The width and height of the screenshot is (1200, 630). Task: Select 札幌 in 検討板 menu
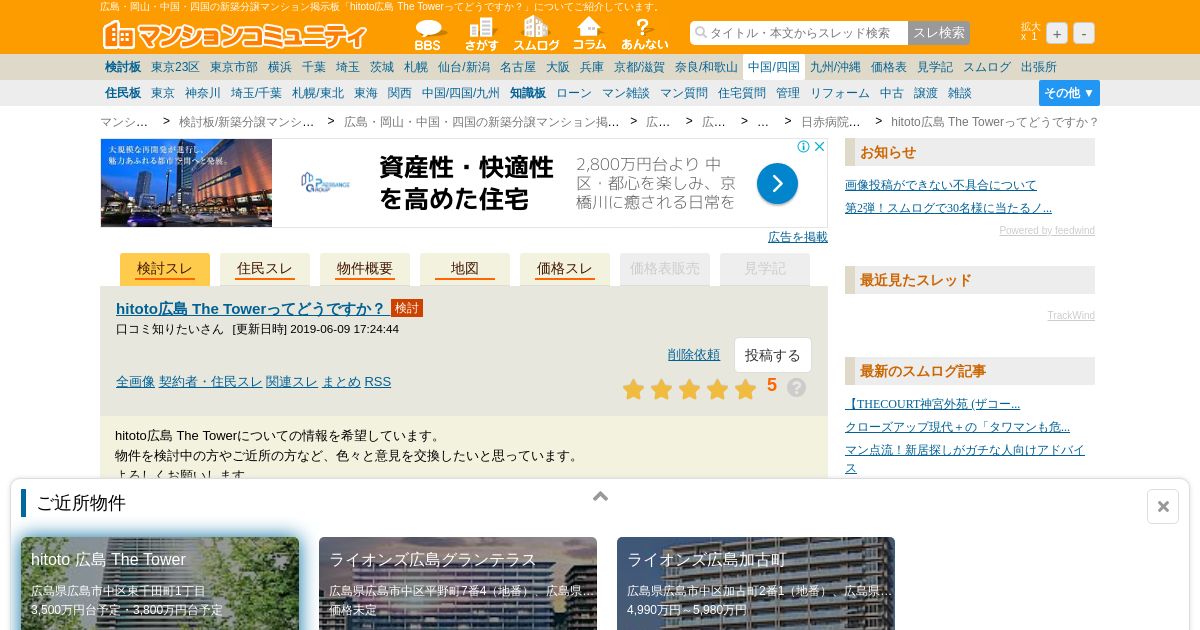(416, 67)
